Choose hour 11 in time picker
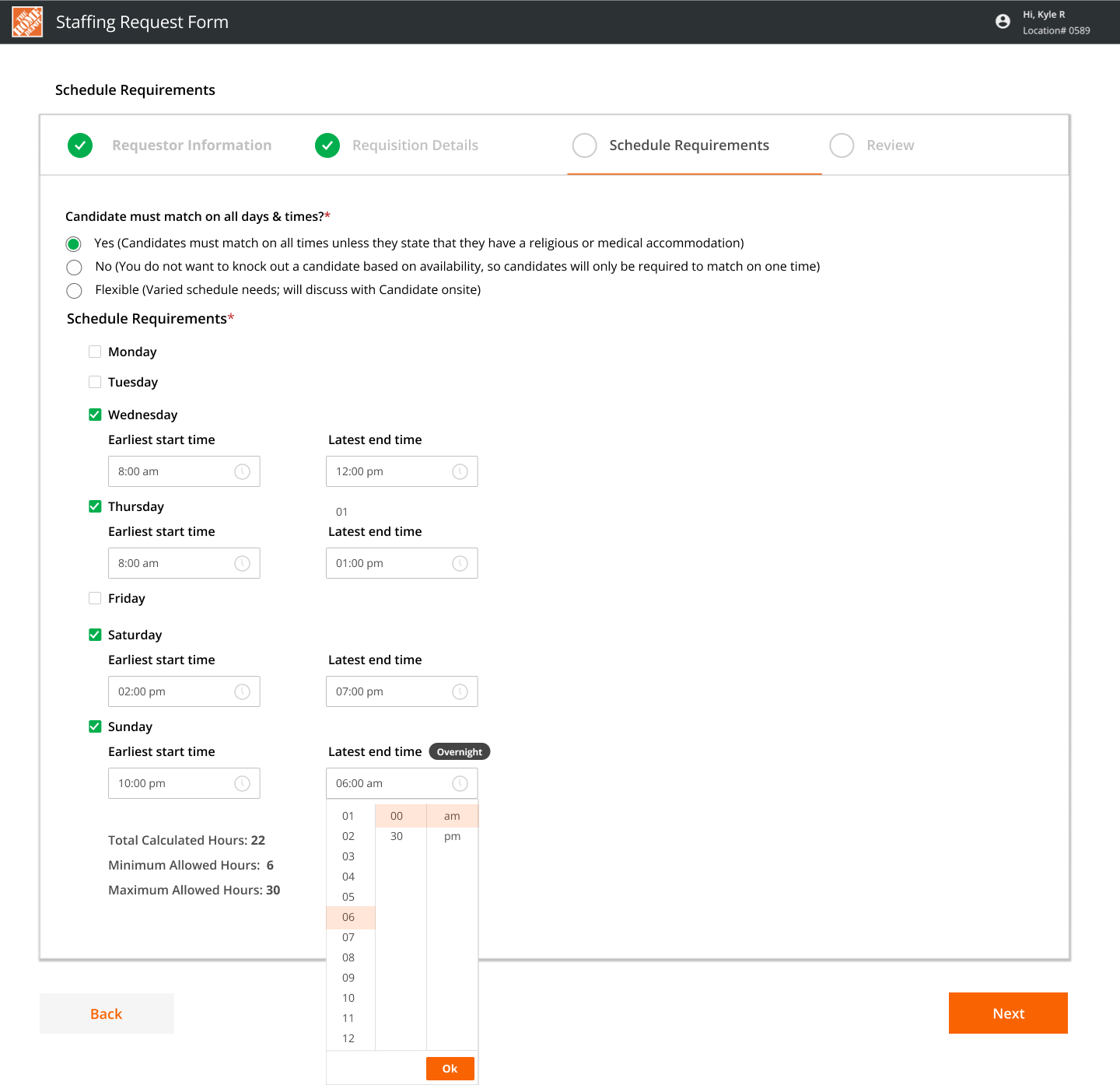This screenshot has width=1120, height=1092. click(x=350, y=1018)
